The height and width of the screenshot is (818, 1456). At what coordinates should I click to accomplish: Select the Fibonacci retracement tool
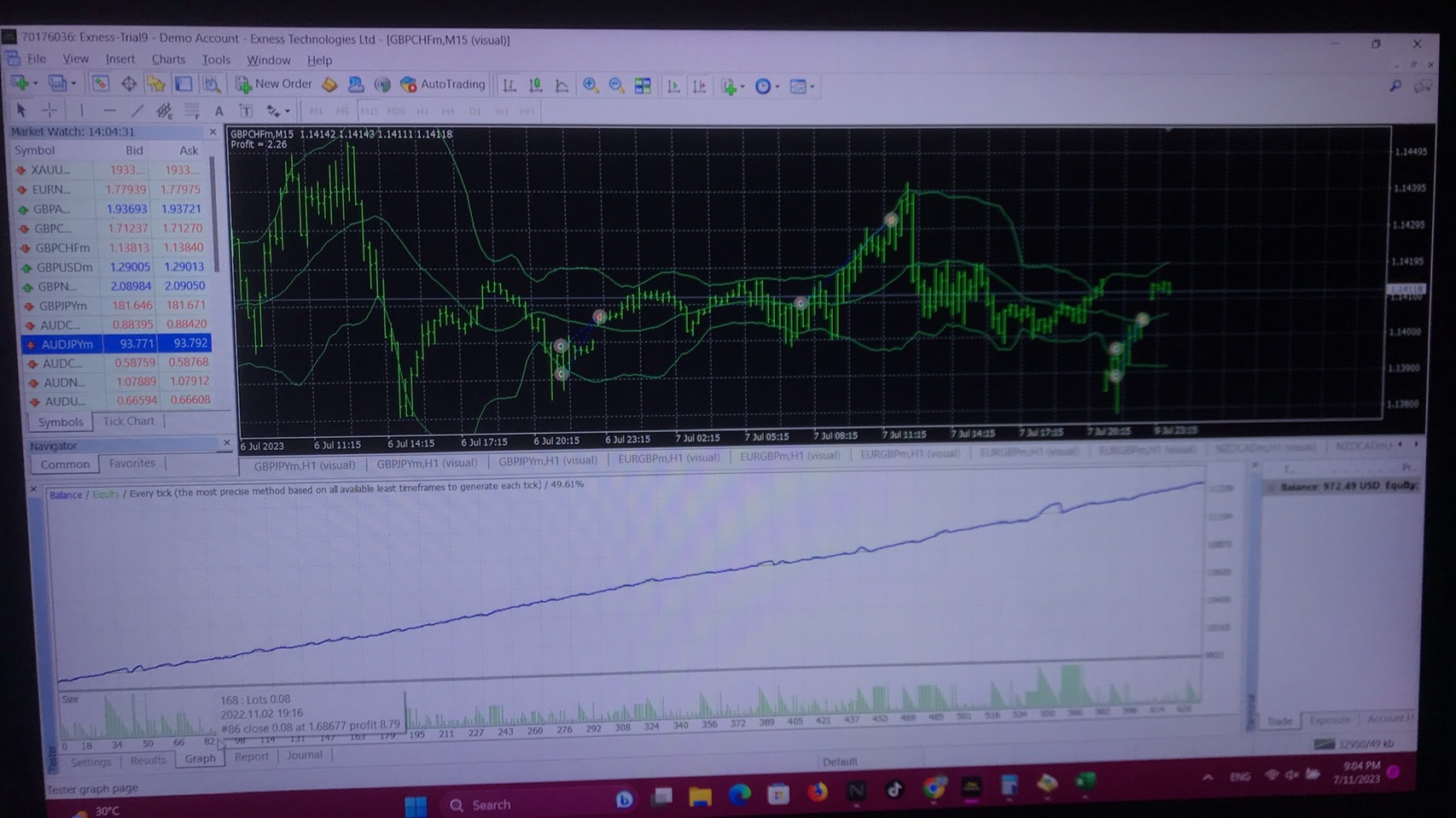(192, 111)
